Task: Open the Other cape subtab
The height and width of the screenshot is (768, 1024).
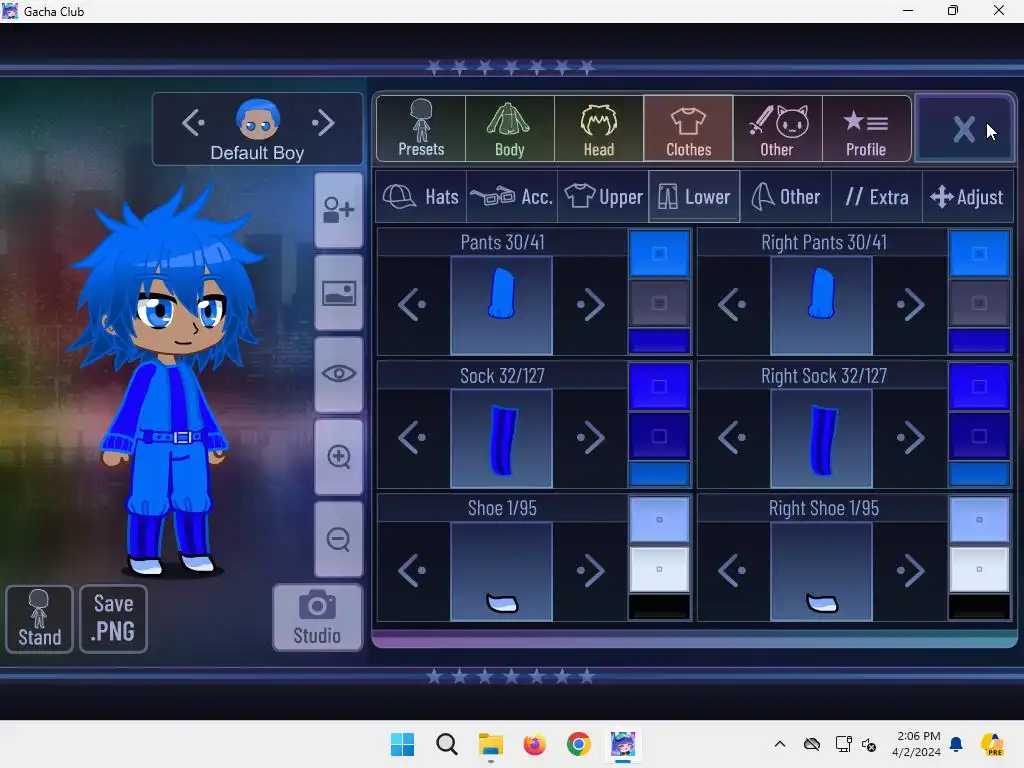Action: coord(786,197)
